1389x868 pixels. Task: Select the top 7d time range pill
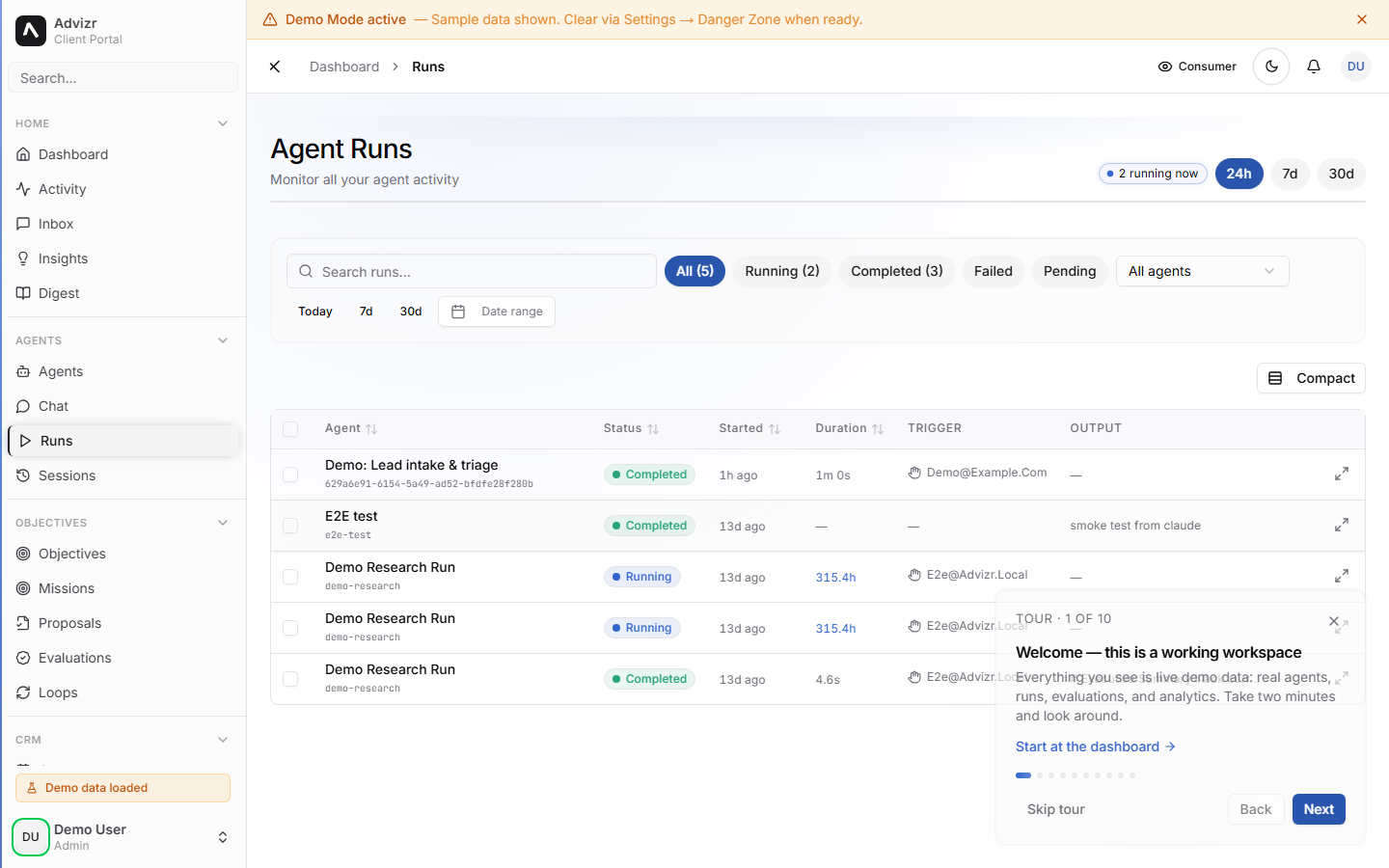(1290, 174)
